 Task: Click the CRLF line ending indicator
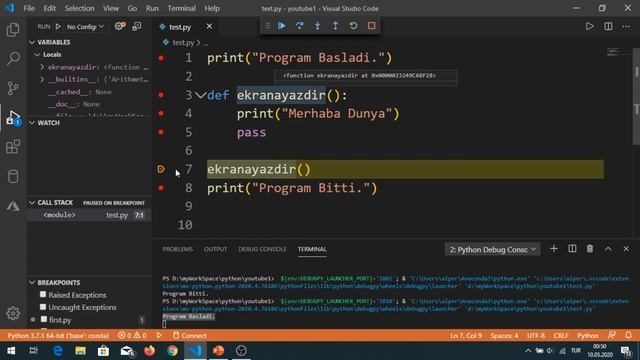pos(561,336)
